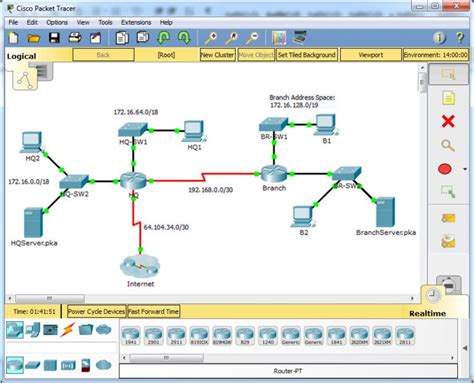Screen dimensions: 474x383
Task: Click the device list right scroll arrow
Action: tap(452, 358)
